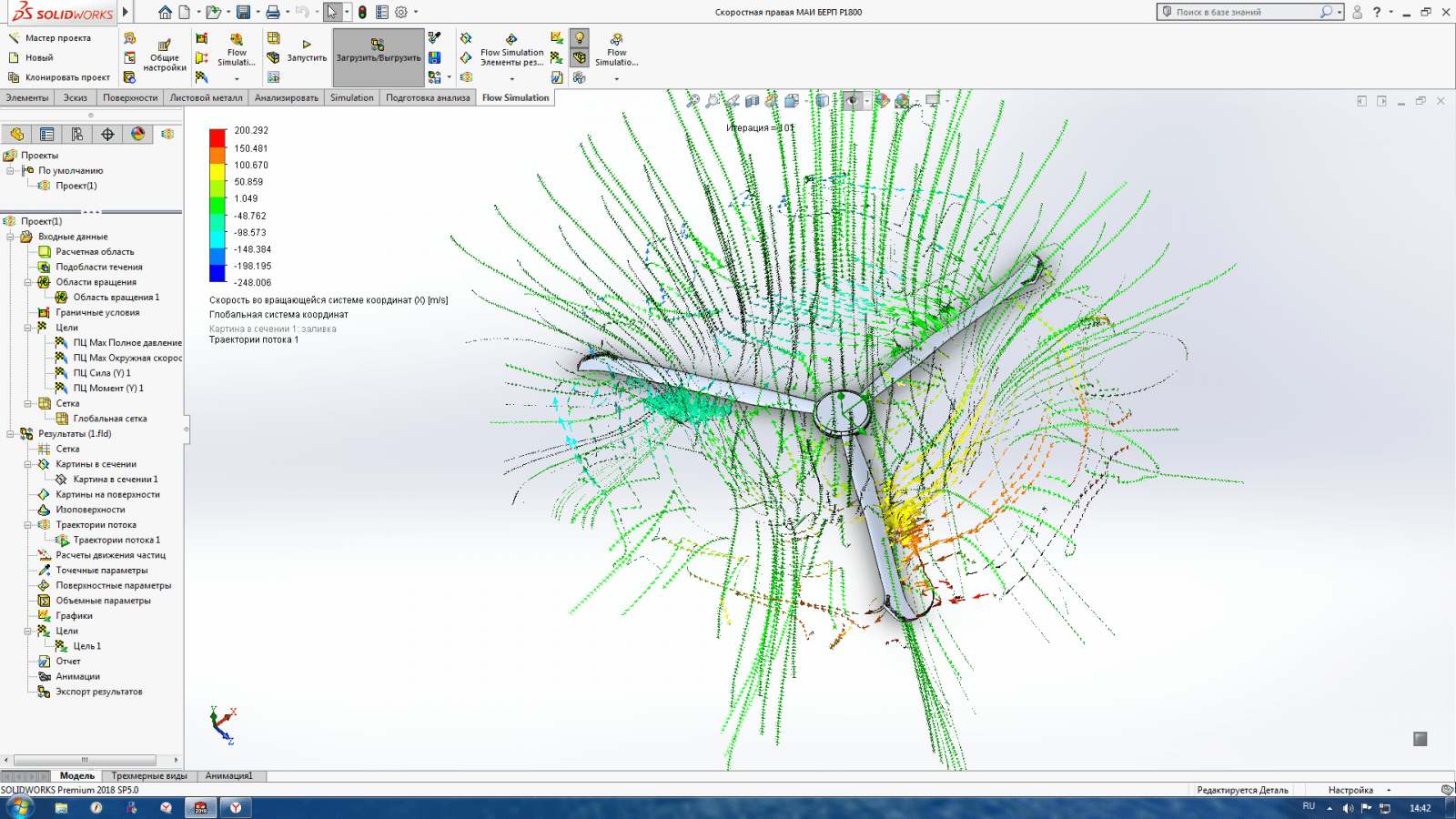The image size is (1456, 819).
Task: Open the DisplayManager tab with colored sphere
Action: (137, 134)
